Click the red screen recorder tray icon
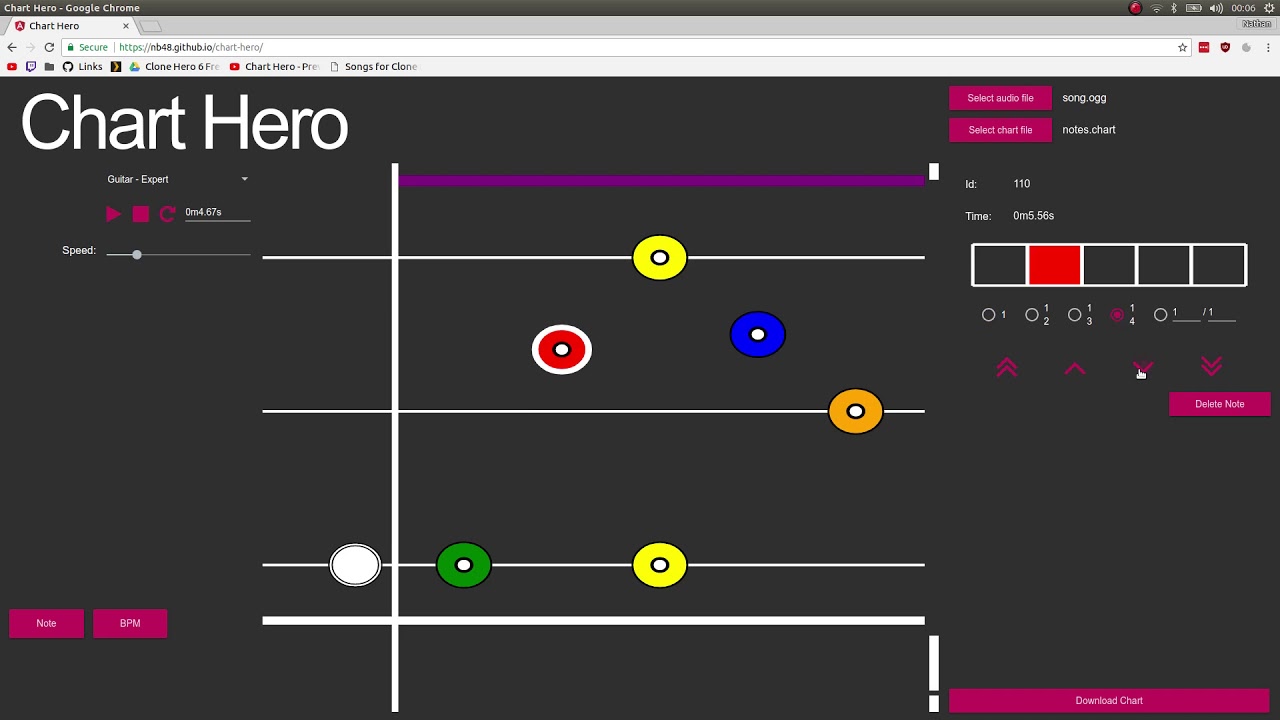 point(1135,8)
